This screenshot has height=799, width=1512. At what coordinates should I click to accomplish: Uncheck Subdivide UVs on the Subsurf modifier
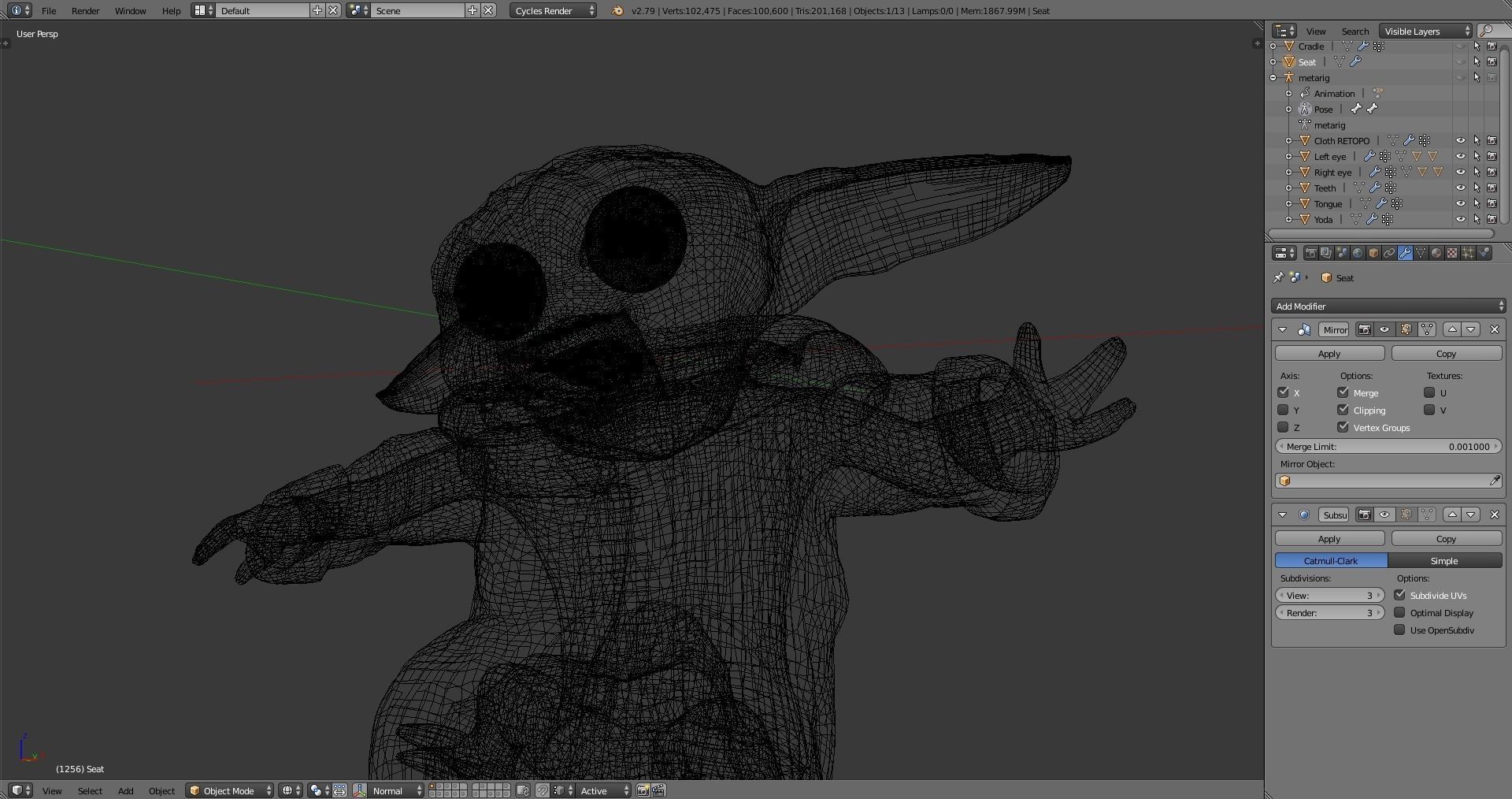1400,596
